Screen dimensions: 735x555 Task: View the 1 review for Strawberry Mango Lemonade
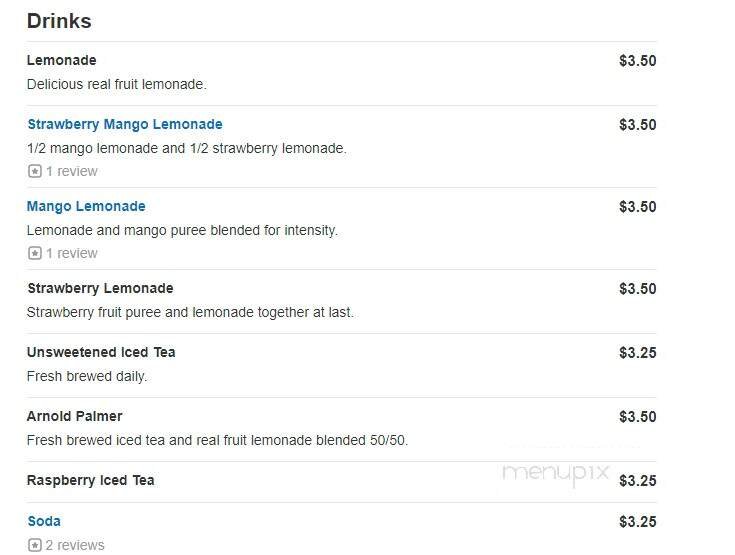click(x=71, y=172)
